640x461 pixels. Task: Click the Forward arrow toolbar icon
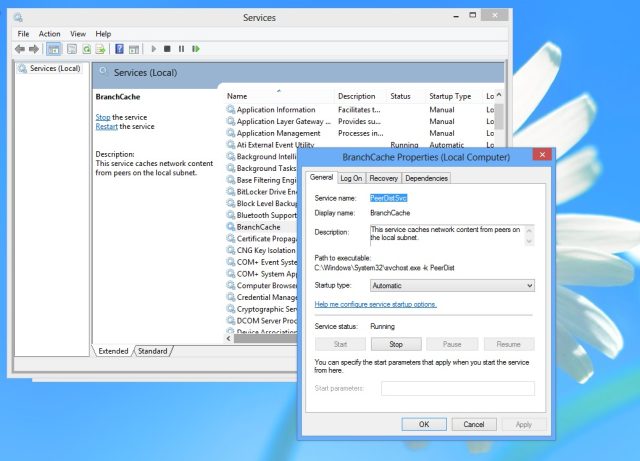(34, 49)
